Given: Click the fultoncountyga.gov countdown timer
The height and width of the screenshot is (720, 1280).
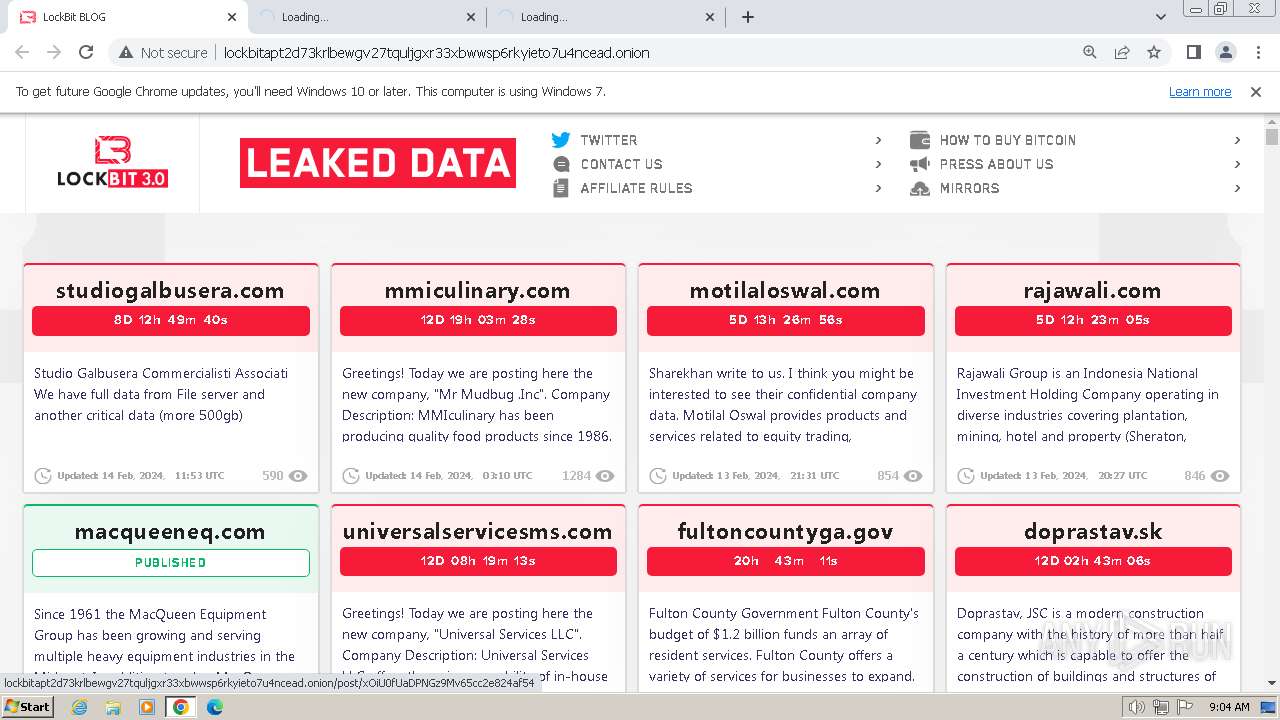Looking at the screenshot, I should pos(786,561).
